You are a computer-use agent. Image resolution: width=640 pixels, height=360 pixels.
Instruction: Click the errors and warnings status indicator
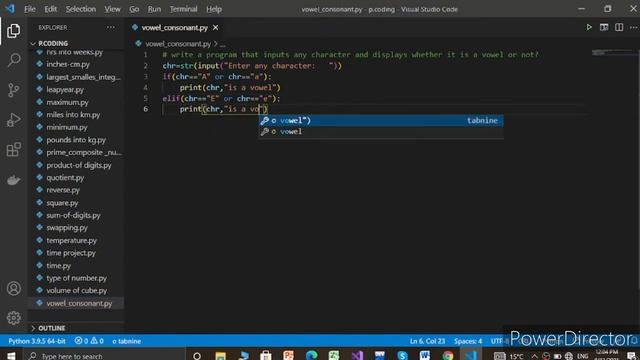point(89,341)
